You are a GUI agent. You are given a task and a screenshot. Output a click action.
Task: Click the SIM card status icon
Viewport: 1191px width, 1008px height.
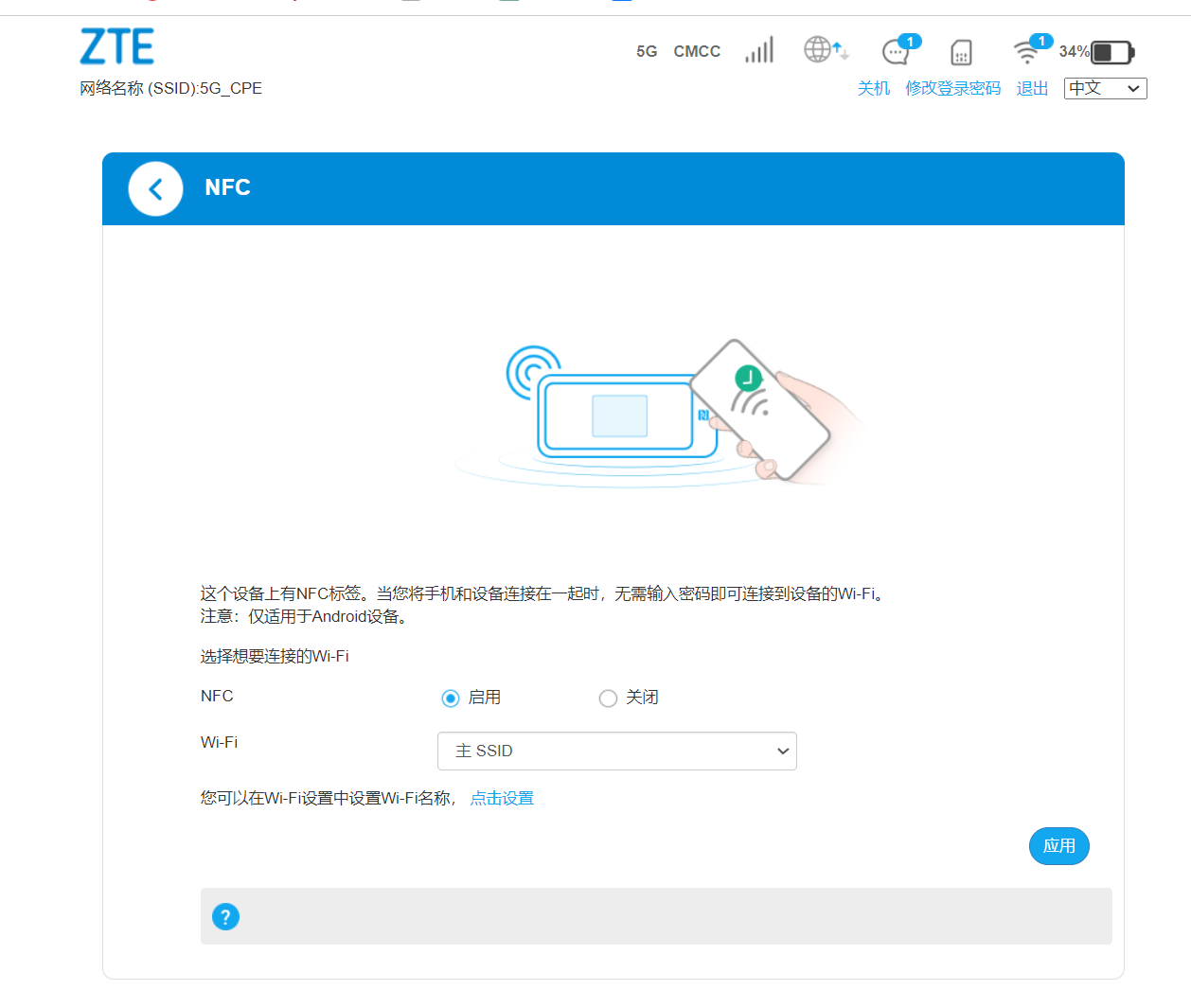961,52
